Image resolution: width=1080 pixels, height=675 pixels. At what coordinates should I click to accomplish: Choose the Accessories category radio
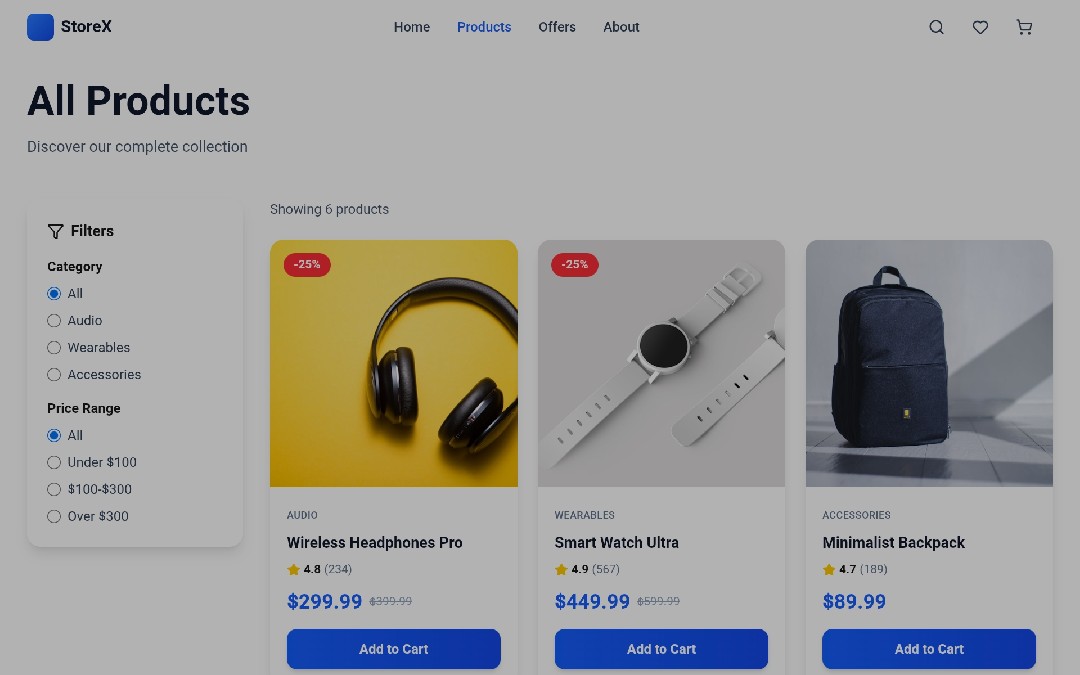(x=54, y=375)
